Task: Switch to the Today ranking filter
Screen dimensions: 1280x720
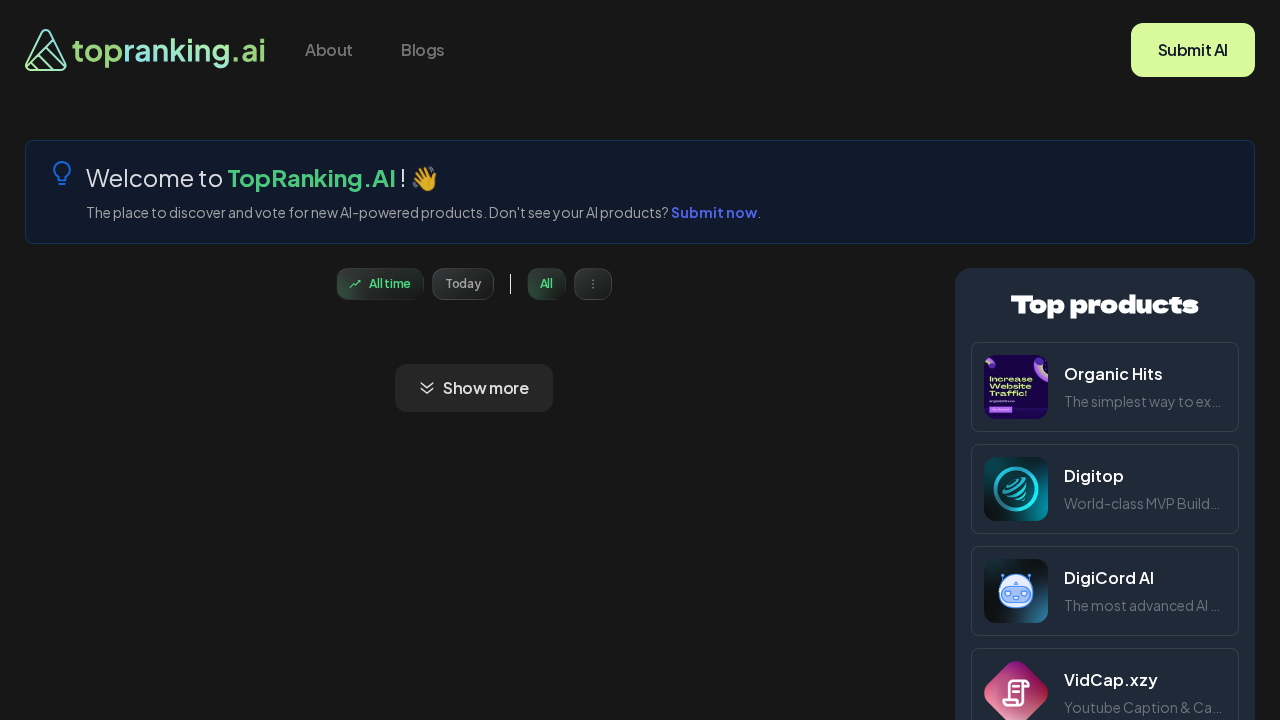Action: coord(462,283)
